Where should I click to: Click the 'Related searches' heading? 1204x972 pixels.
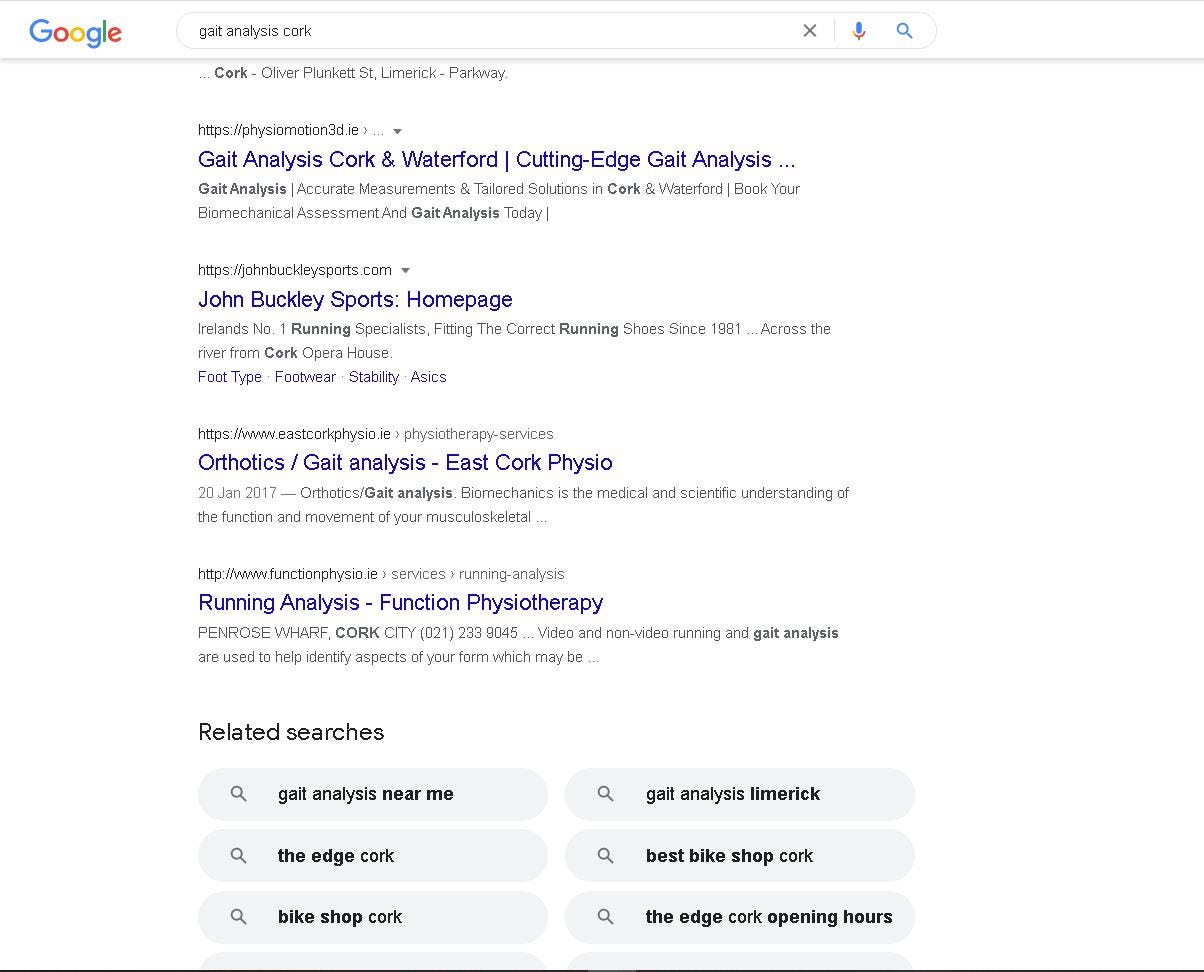point(291,732)
